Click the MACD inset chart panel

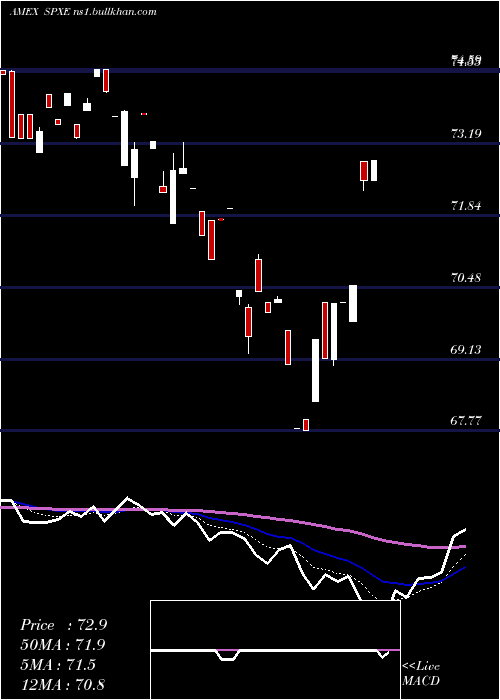coord(275,650)
